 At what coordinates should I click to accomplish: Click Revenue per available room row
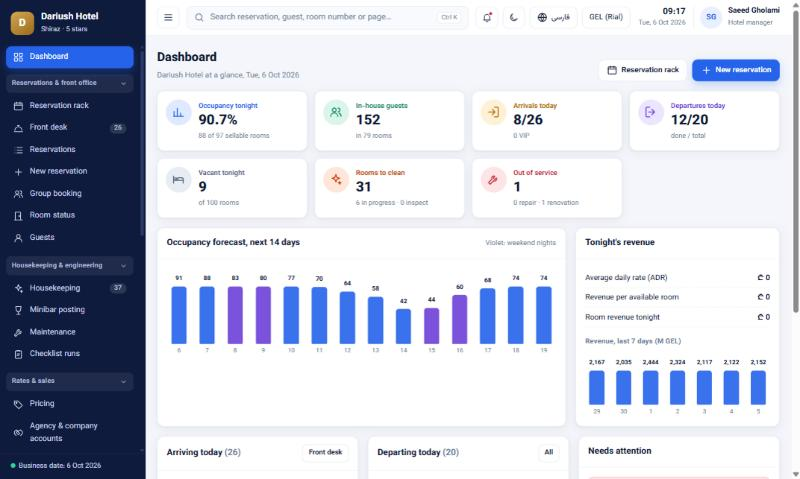pos(678,297)
